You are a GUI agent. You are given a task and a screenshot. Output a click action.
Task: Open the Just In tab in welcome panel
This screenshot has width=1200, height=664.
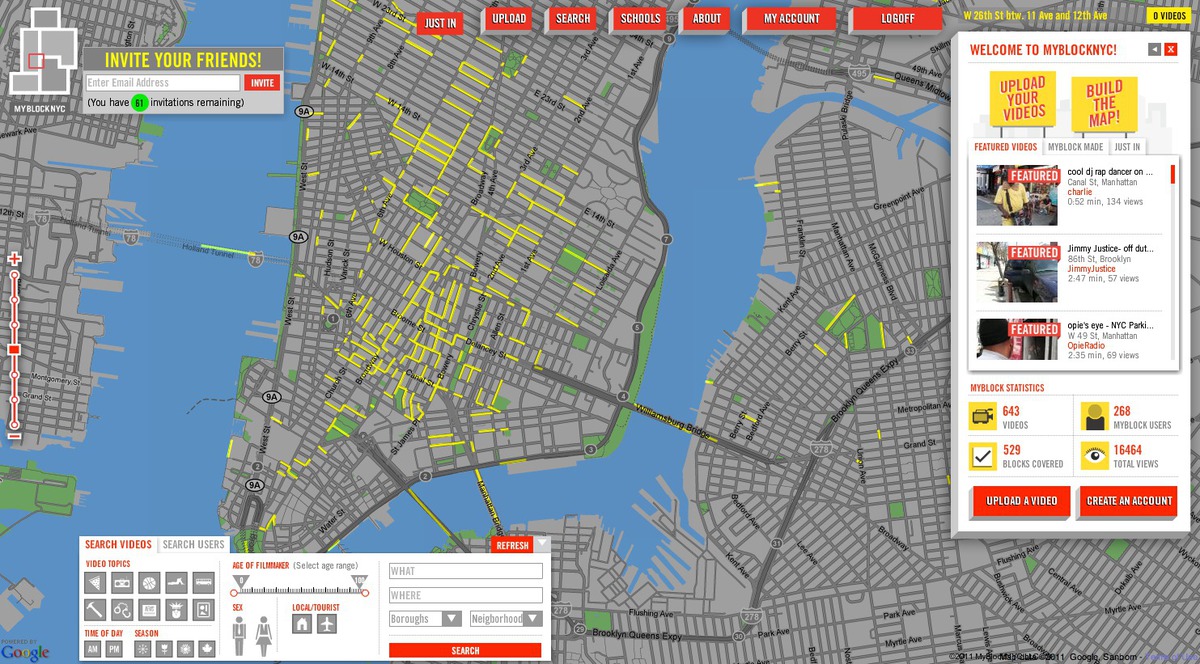click(1127, 147)
